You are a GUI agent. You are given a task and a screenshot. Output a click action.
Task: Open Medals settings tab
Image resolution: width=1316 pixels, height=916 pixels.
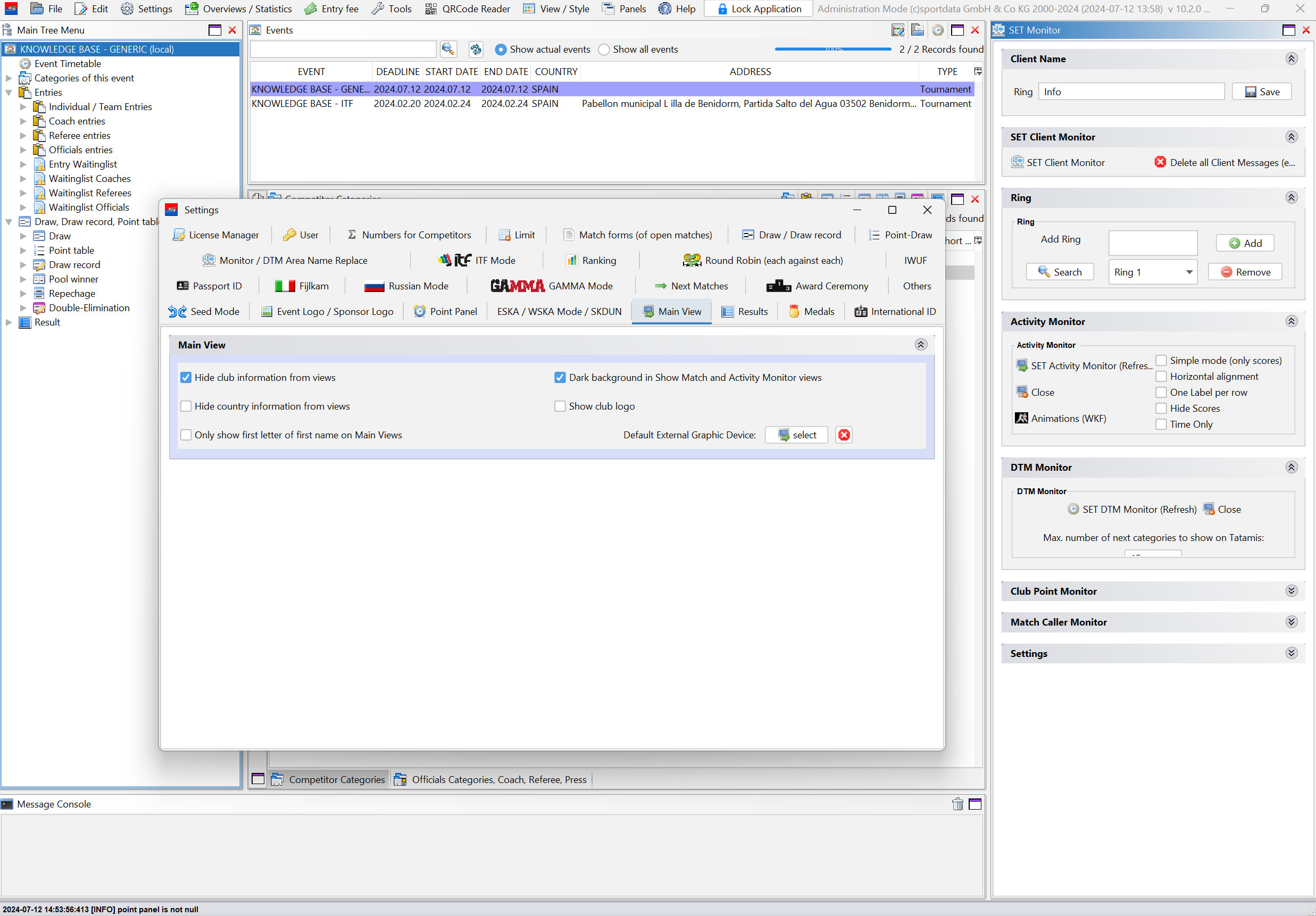click(x=811, y=311)
